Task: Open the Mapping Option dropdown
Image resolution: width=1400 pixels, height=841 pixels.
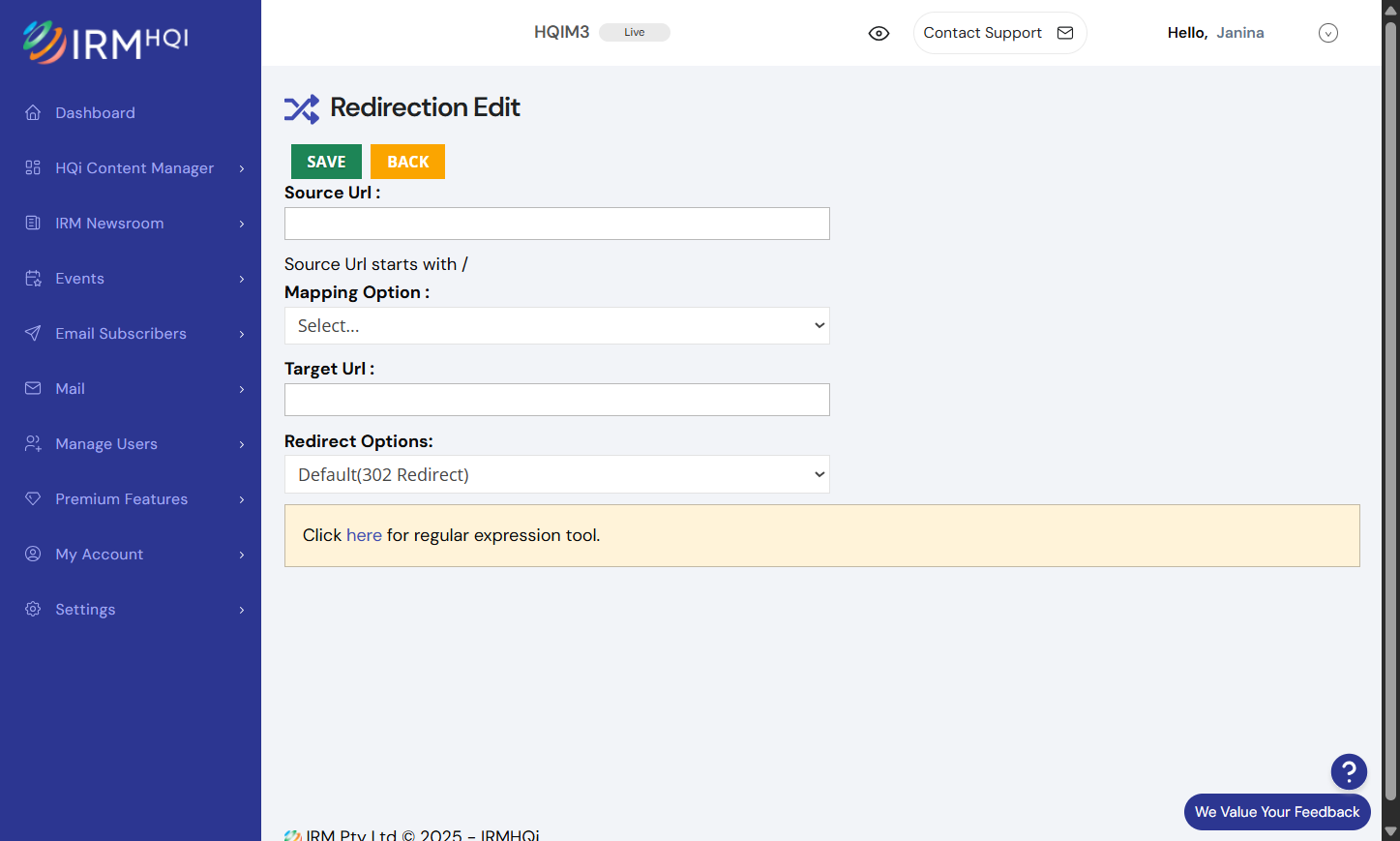Action: [557, 326]
